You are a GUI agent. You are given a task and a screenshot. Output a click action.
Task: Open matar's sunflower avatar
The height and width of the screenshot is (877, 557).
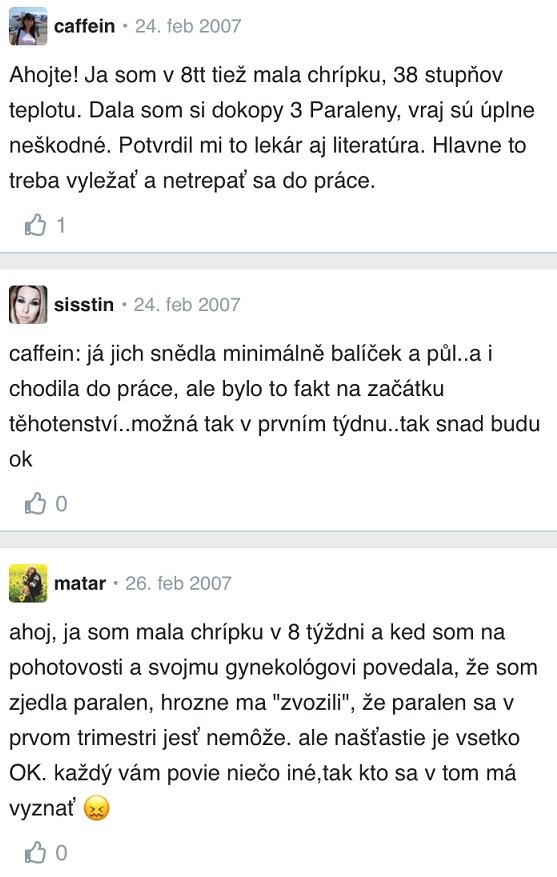coord(28,583)
